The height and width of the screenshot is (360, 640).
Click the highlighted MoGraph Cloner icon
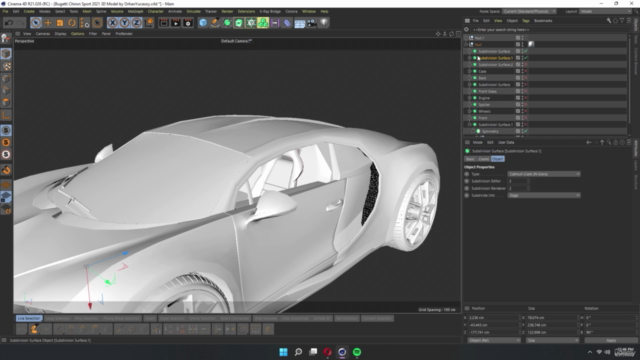point(263,23)
